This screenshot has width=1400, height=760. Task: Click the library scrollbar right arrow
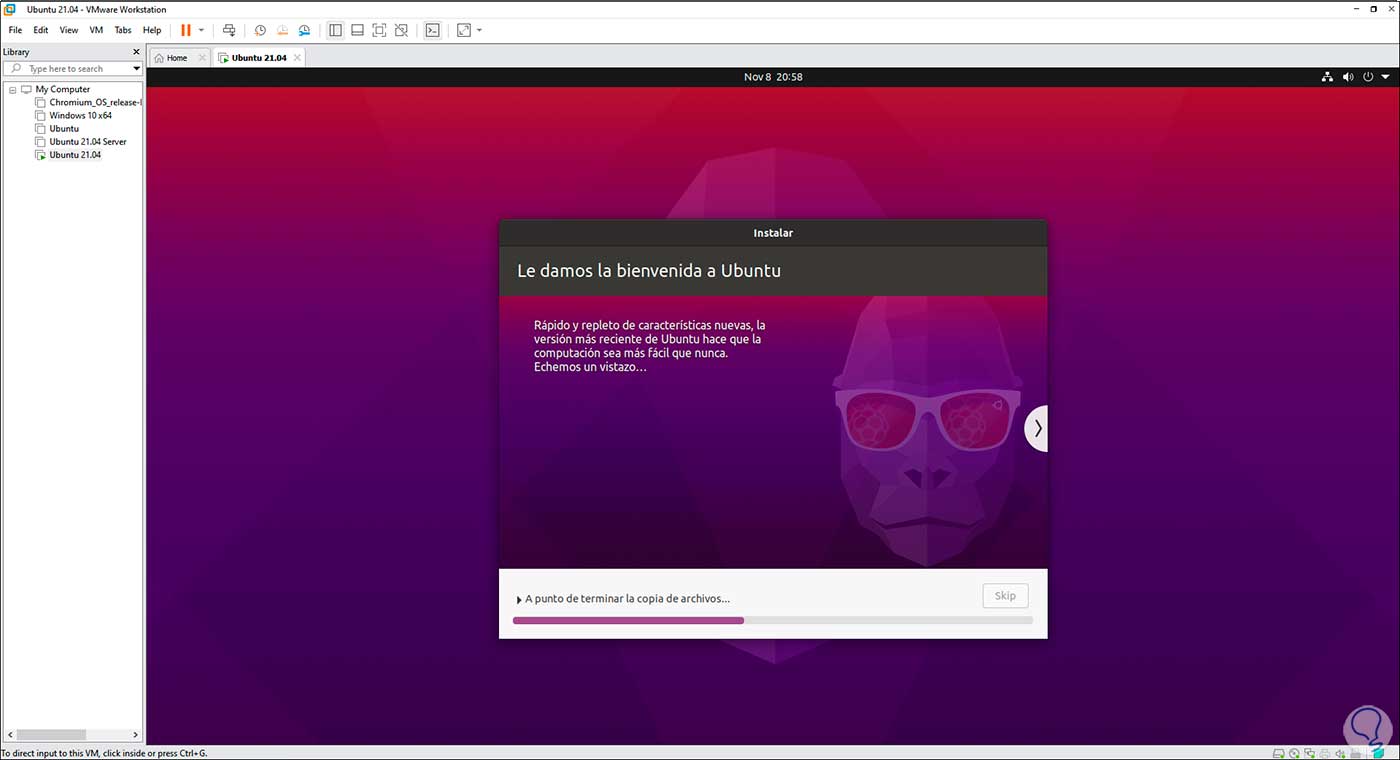pyautogui.click(x=137, y=735)
